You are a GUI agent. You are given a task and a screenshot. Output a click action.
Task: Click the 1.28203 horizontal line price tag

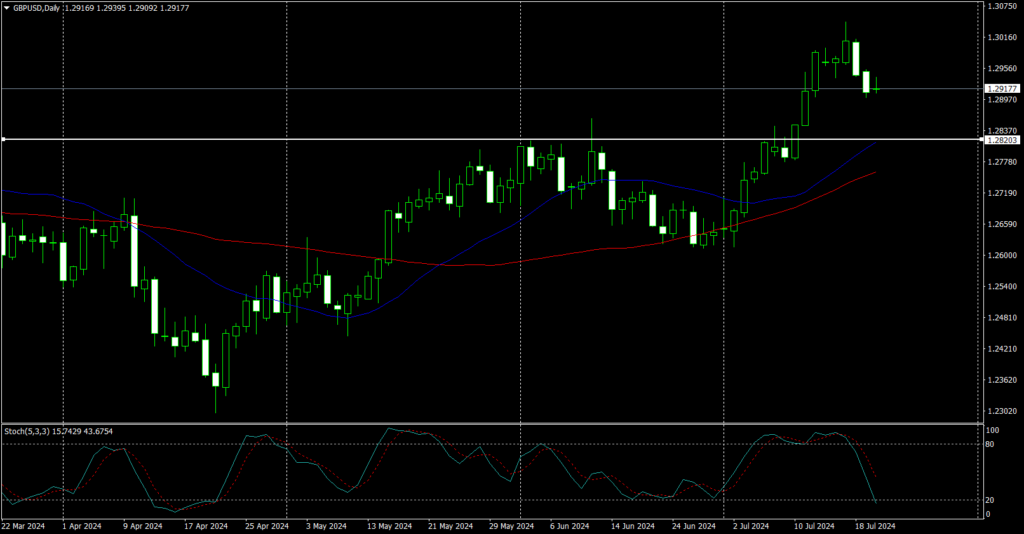point(1002,140)
